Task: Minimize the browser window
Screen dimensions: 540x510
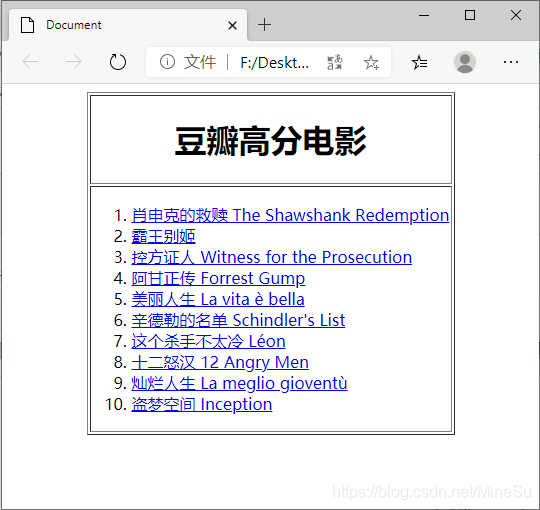Action: (424, 15)
